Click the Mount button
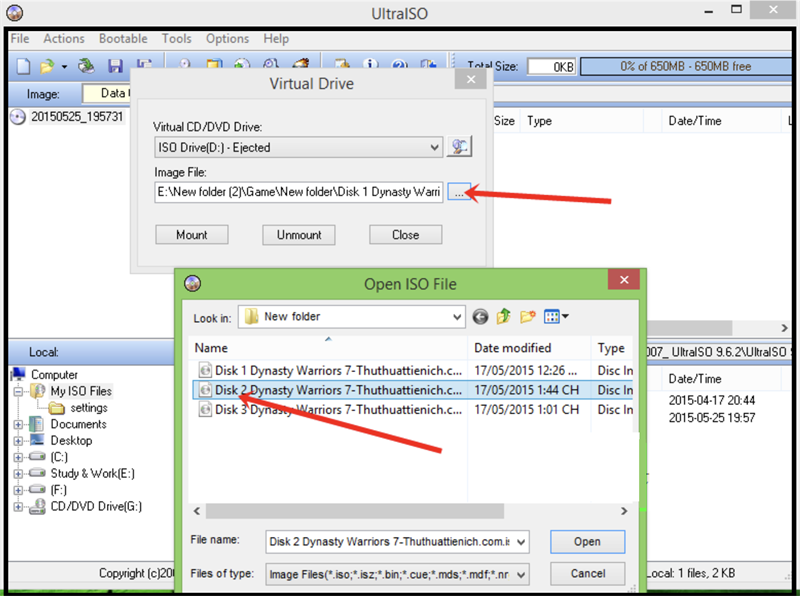 tap(191, 235)
